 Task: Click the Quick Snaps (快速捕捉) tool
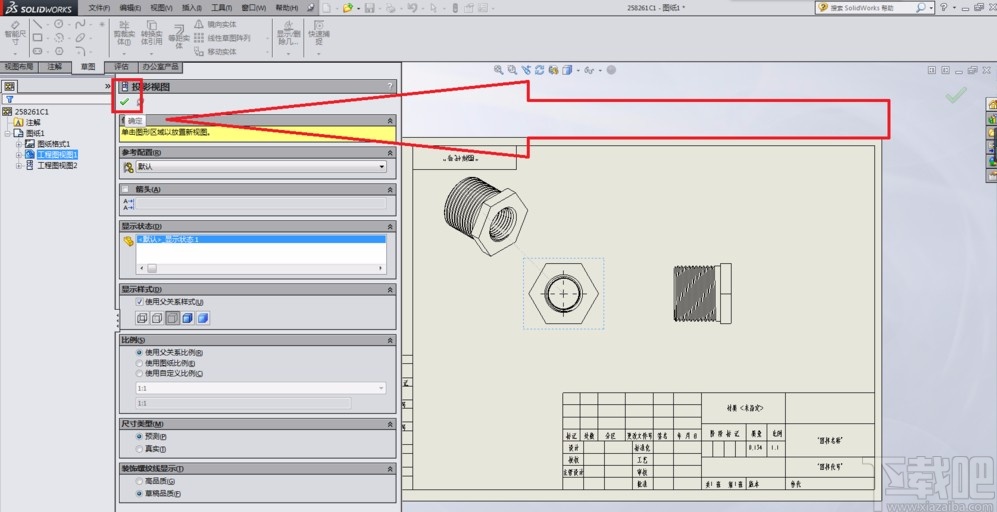click(319, 34)
